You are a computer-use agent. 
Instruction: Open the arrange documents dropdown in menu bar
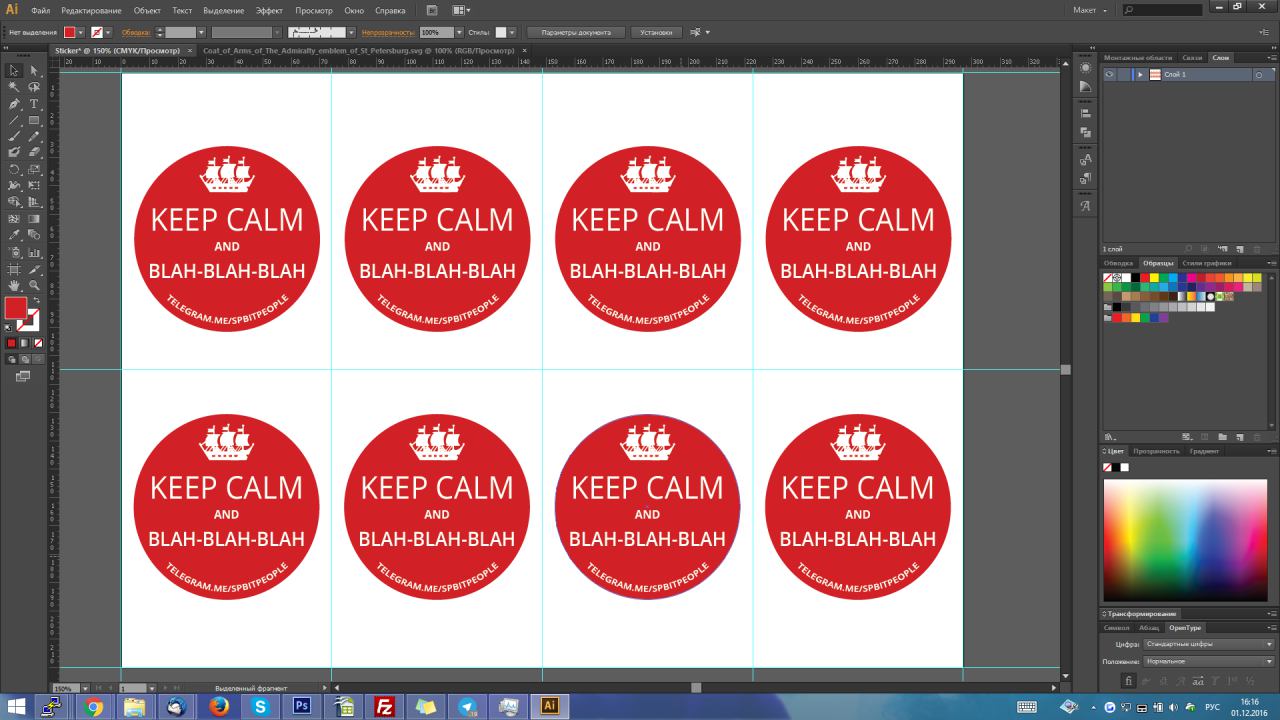click(x=461, y=10)
